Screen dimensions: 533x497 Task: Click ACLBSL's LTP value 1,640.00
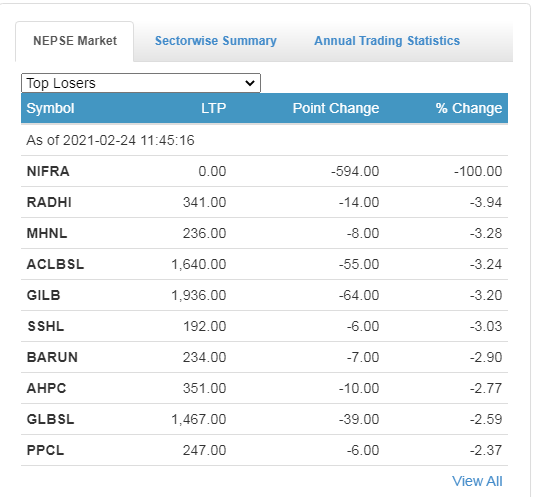(x=199, y=264)
